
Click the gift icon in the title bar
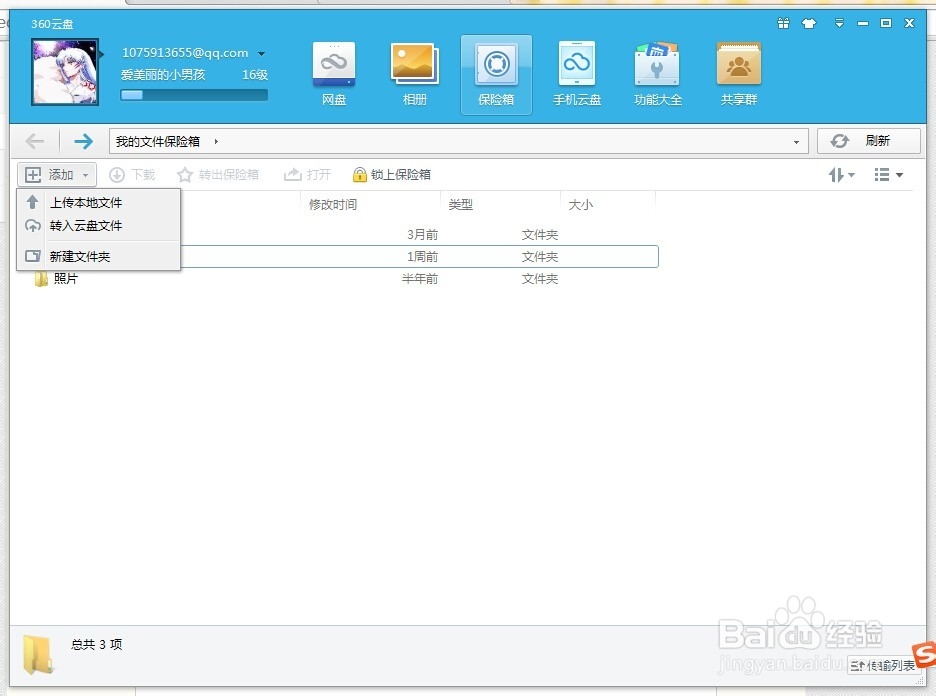pyautogui.click(x=783, y=22)
